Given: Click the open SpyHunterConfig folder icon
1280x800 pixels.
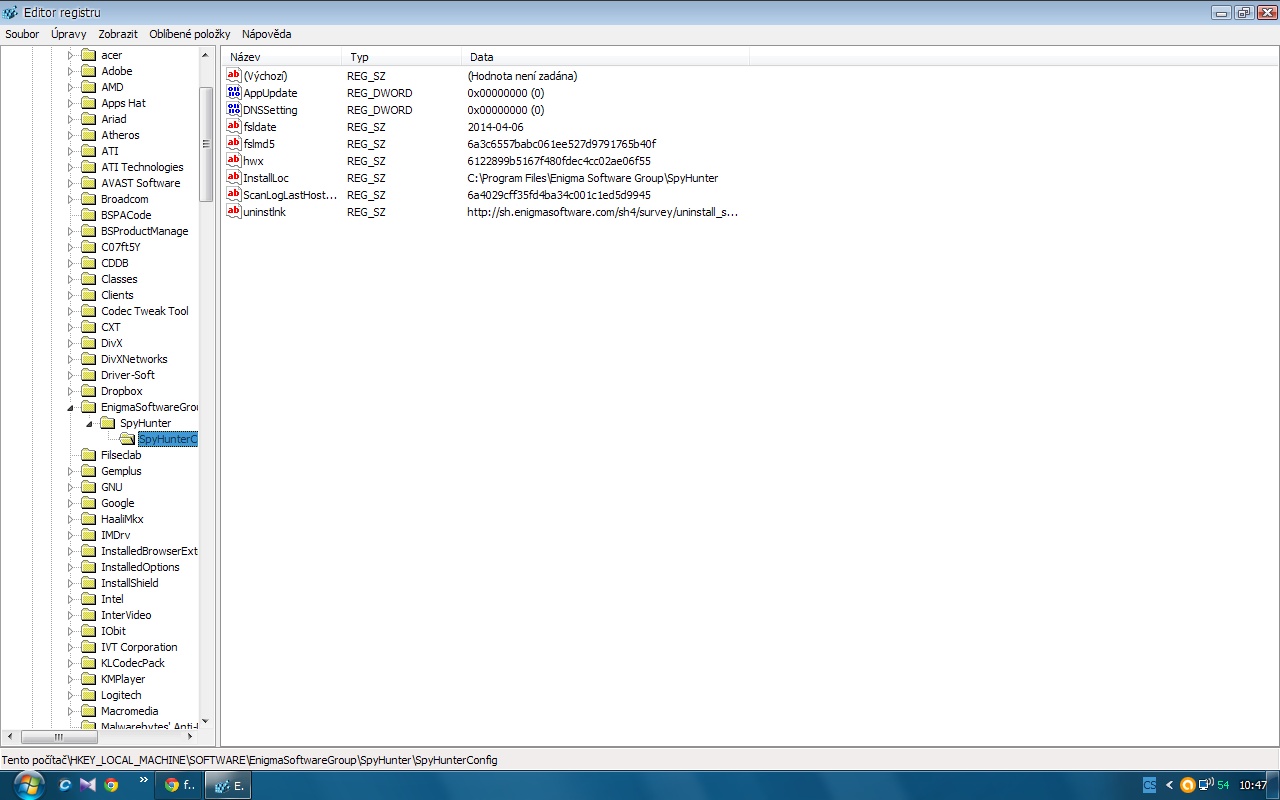Looking at the screenshot, I should pyautogui.click(x=126, y=439).
